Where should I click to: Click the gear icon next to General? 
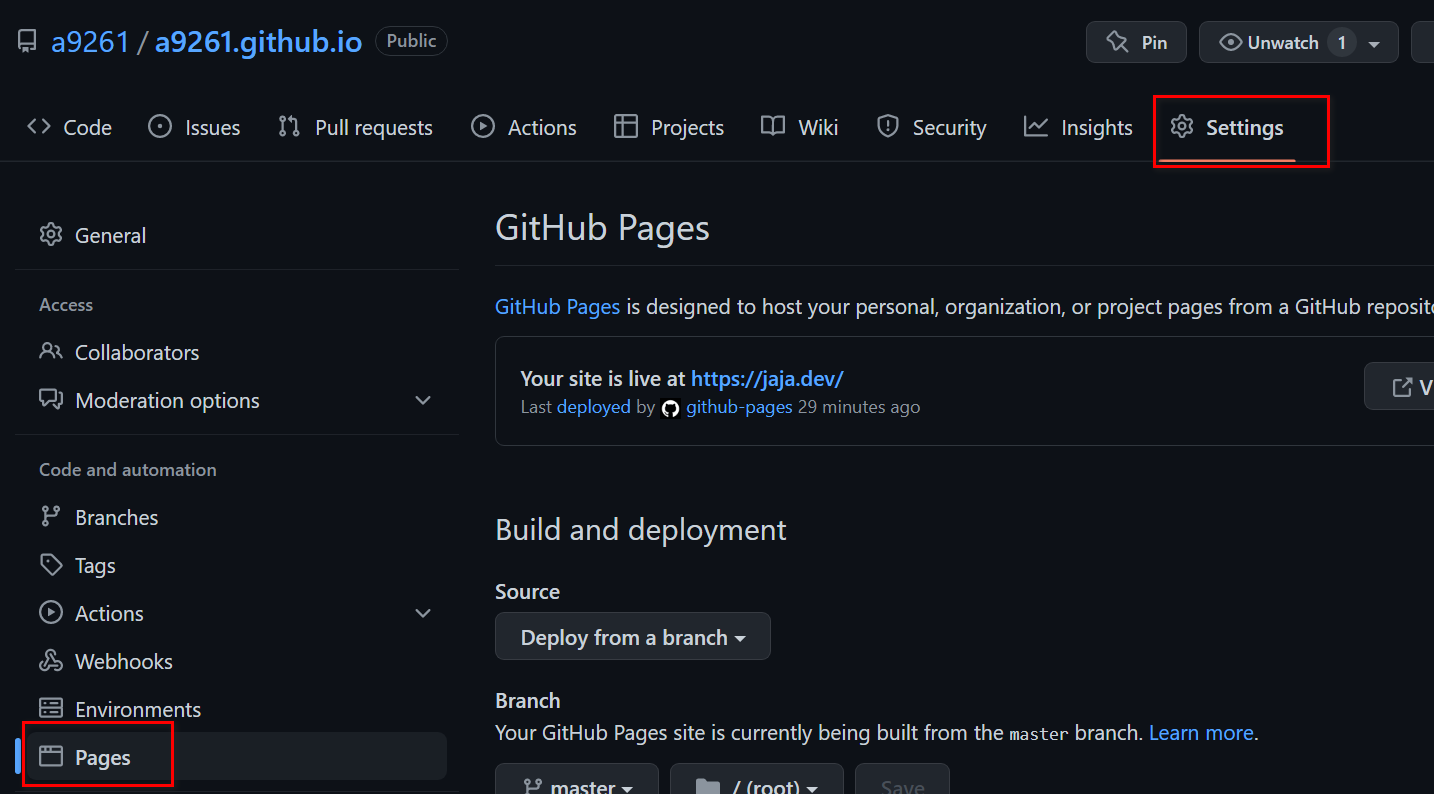tap(51, 235)
